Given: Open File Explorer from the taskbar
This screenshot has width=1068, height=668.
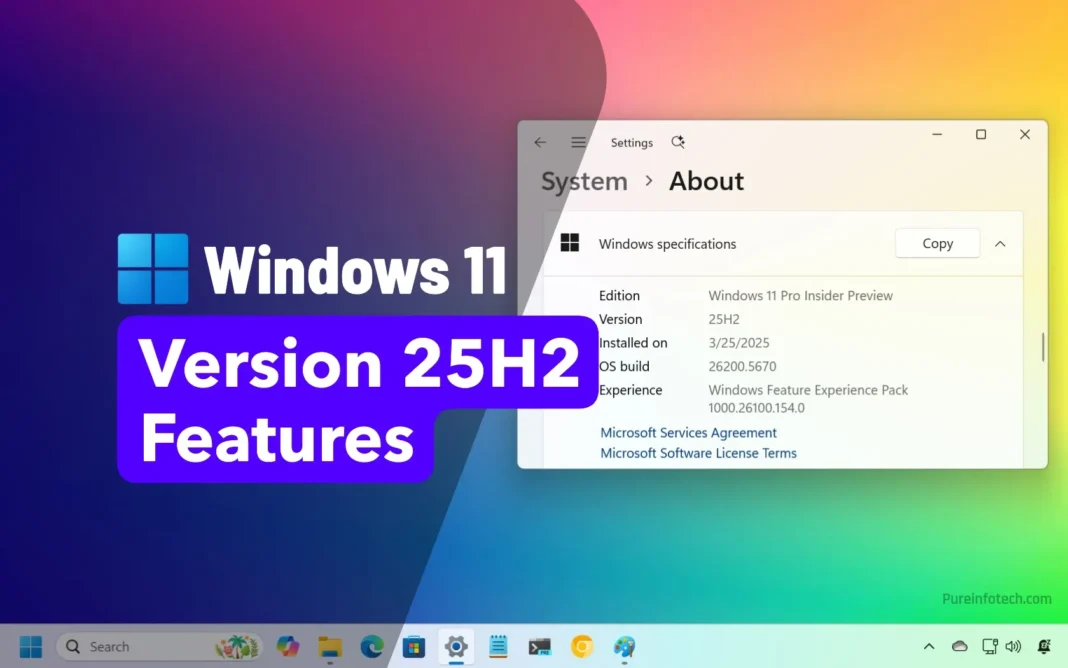Looking at the screenshot, I should (x=330, y=647).
